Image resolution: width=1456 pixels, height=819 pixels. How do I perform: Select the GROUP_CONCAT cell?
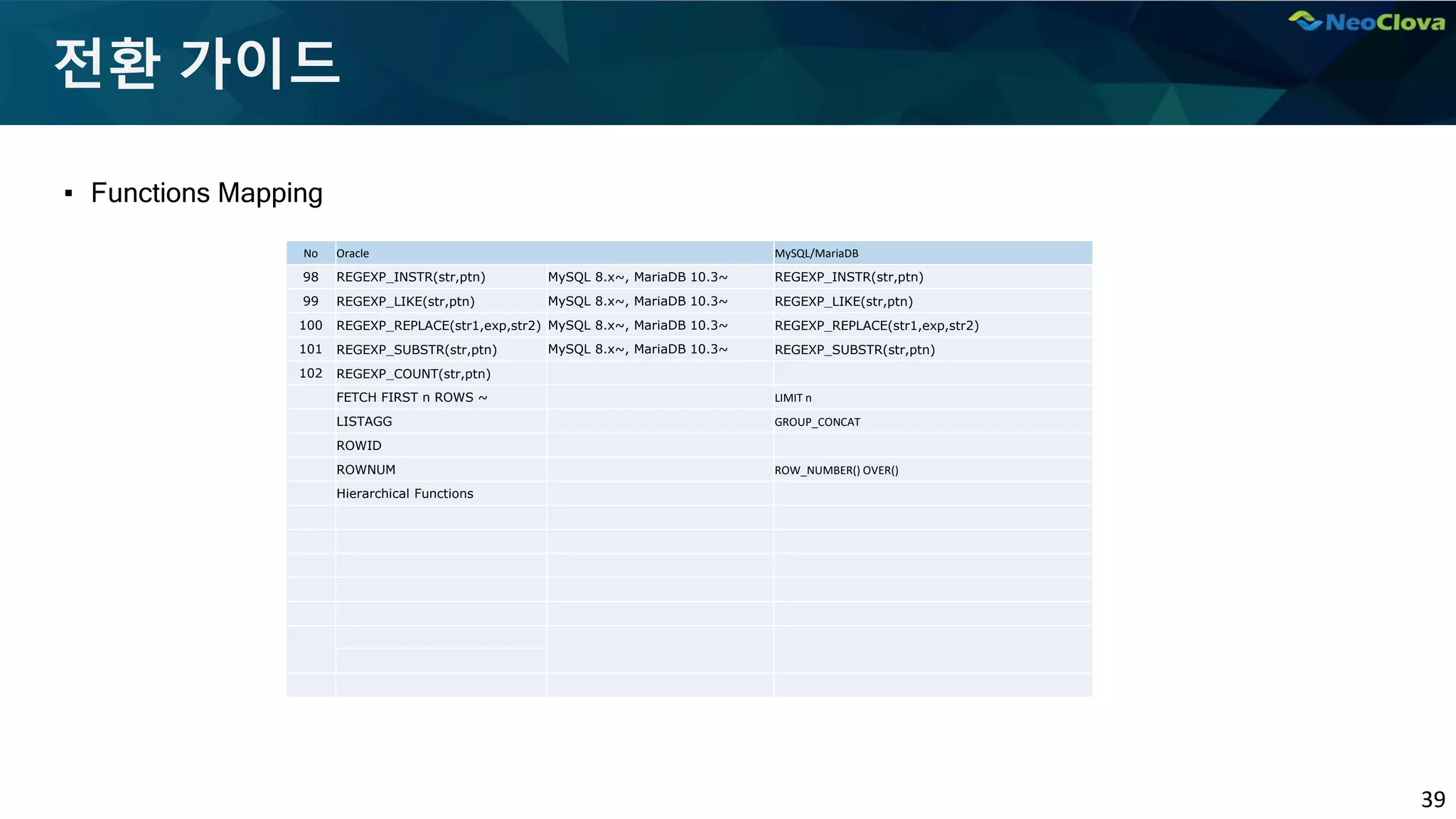coord(817,422)
